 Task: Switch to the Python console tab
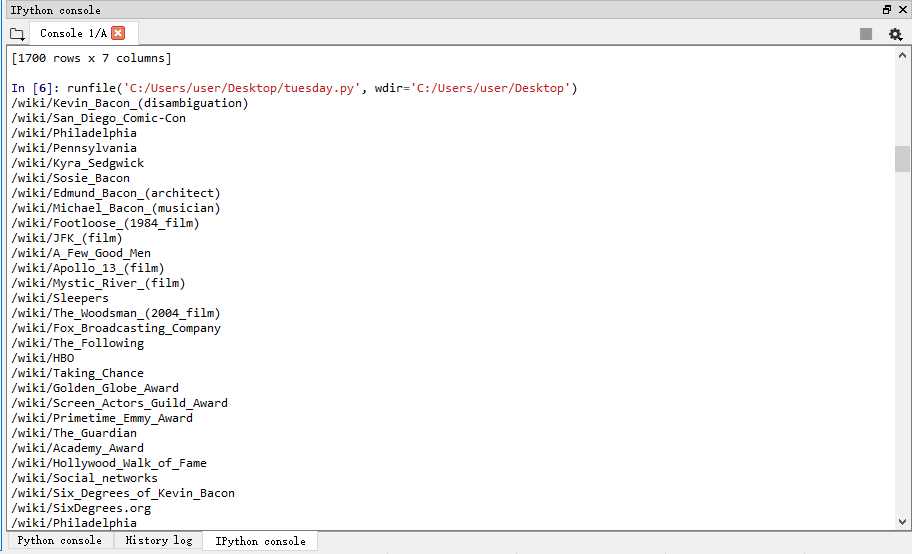[59, 541]
